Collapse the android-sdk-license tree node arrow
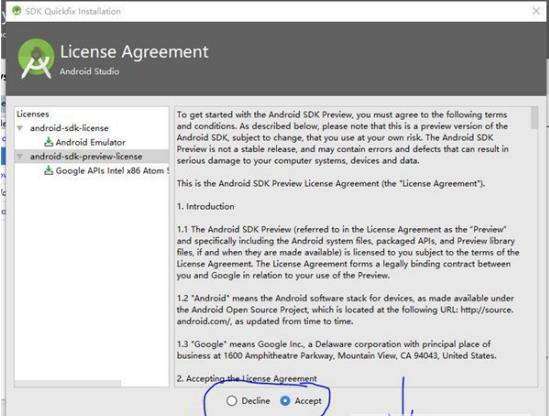The height and width of the screenshot is (416, 549). click(x=20, y=128)
